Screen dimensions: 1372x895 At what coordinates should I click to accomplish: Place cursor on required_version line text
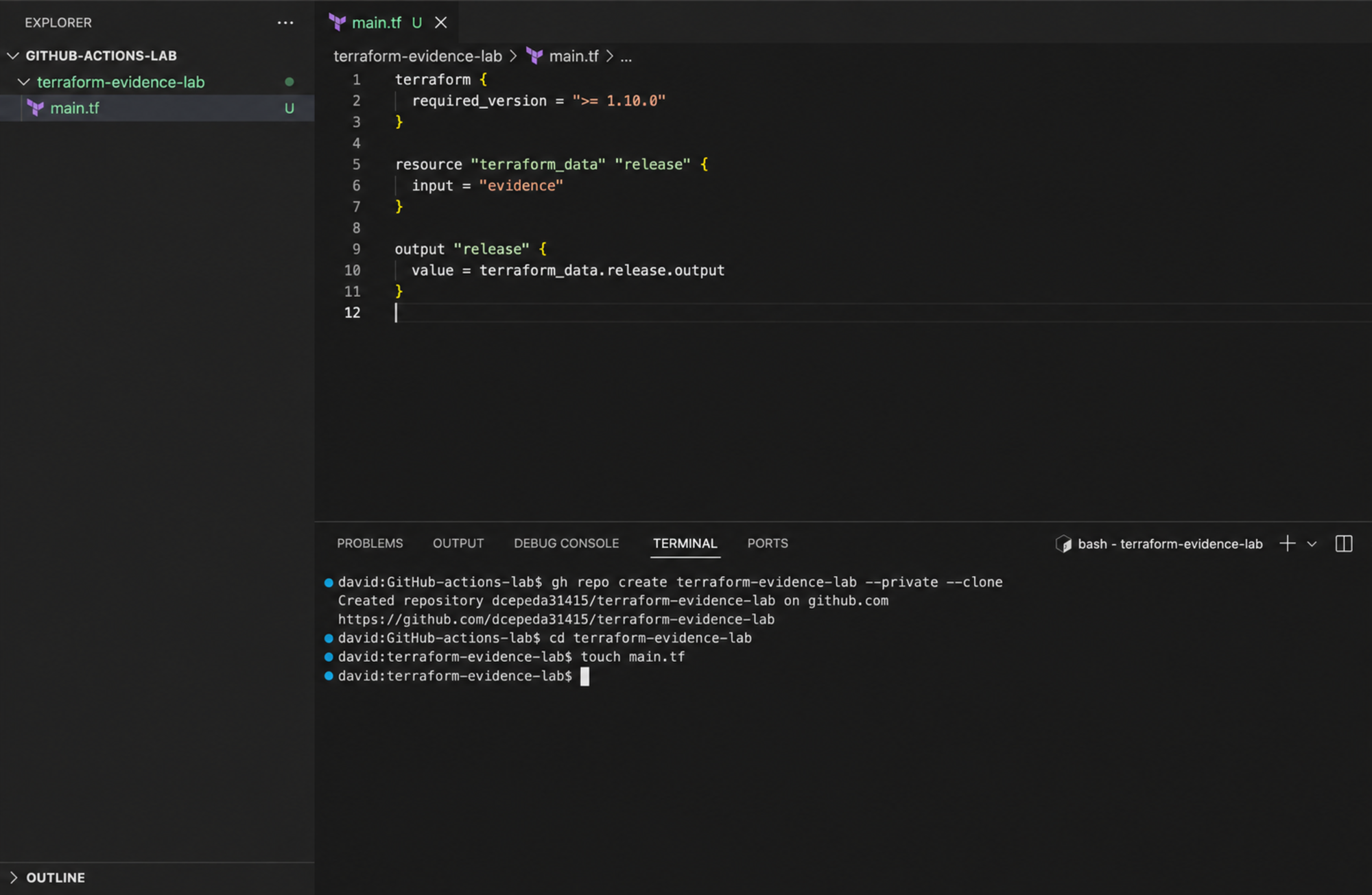click(x=539, y=101)
